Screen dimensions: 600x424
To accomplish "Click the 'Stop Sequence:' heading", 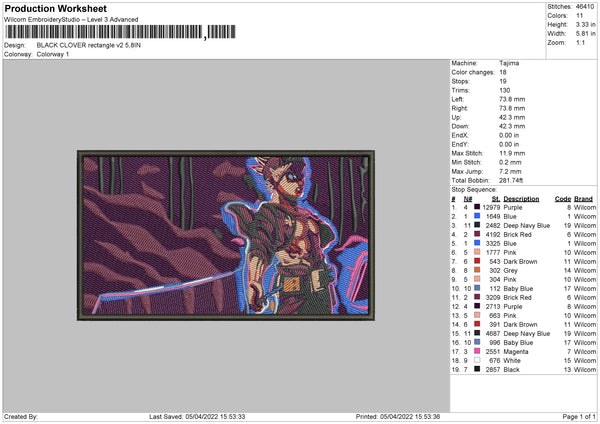I will 474,190.
